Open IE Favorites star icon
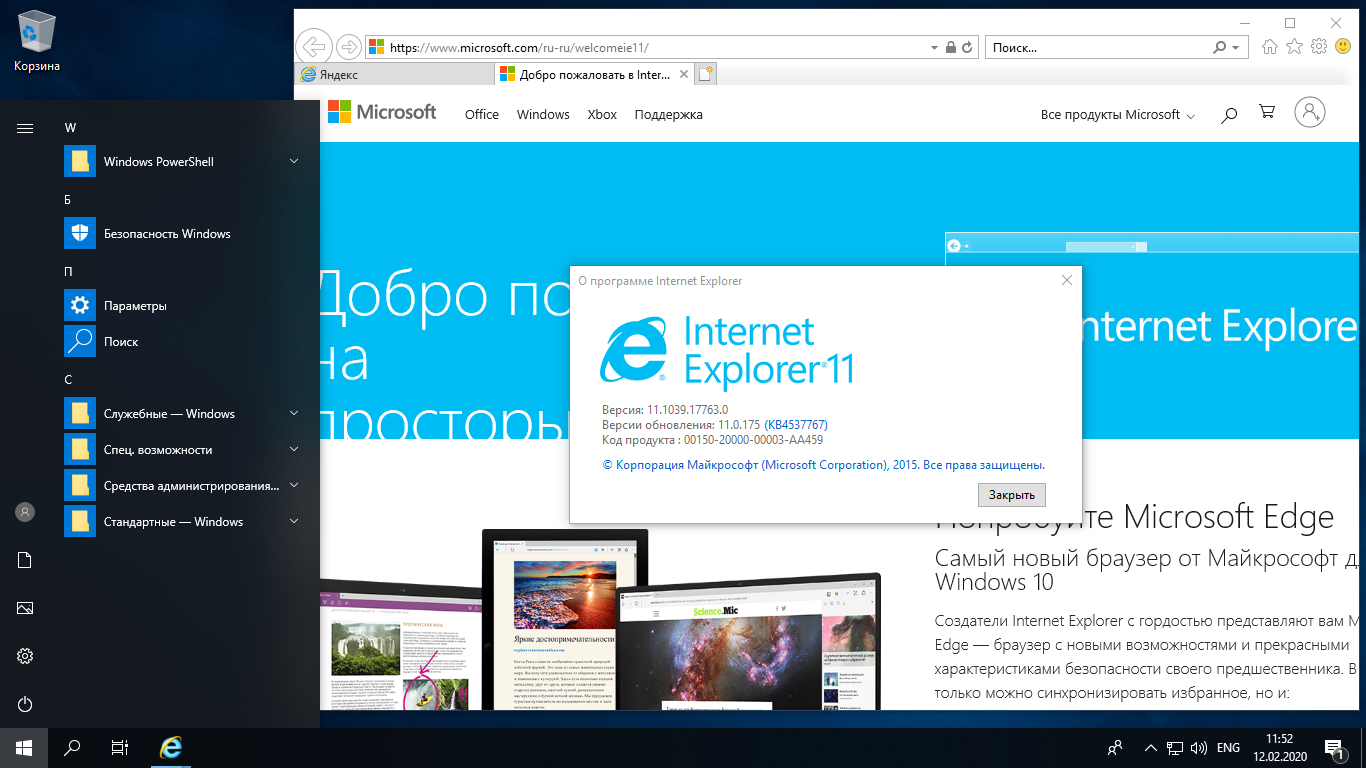1366x768 pixels. (x=1294, y=47)
